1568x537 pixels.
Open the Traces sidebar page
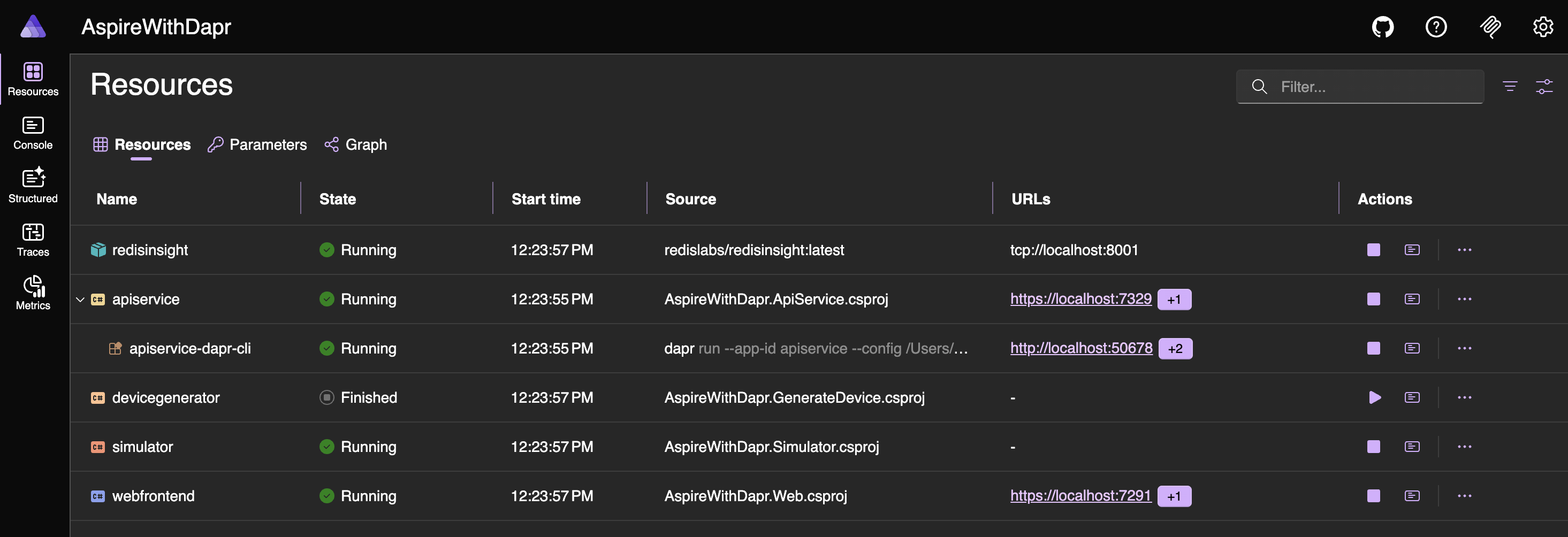[33, 240]
